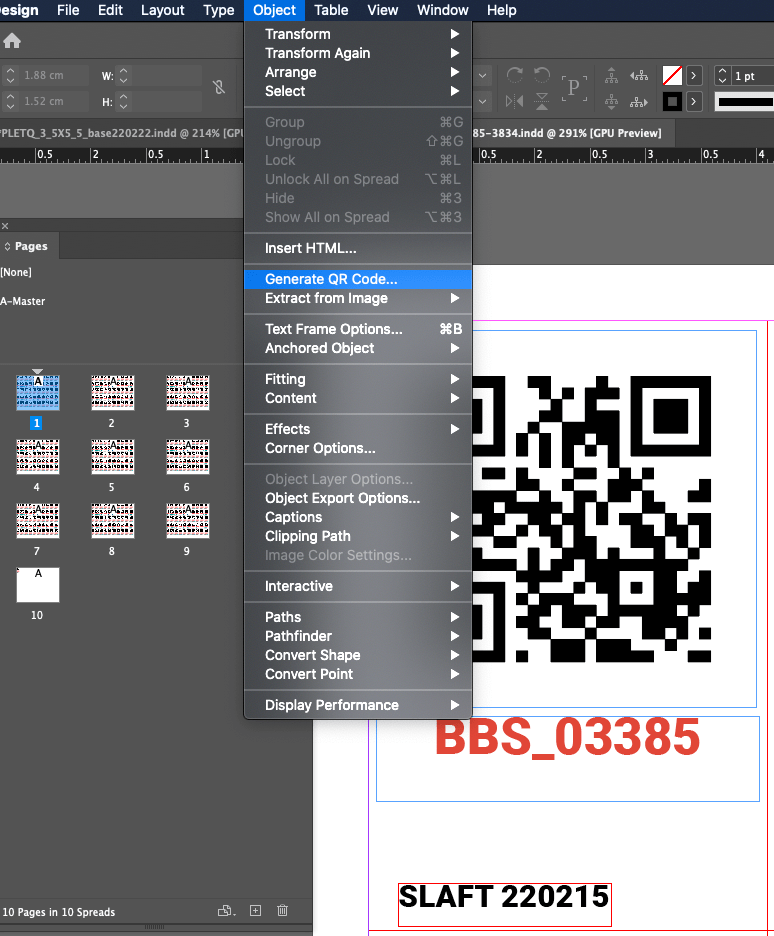Click the 1.52 cm position field
Viewport: 774px width, 936px height.
(x=54, y=101)
